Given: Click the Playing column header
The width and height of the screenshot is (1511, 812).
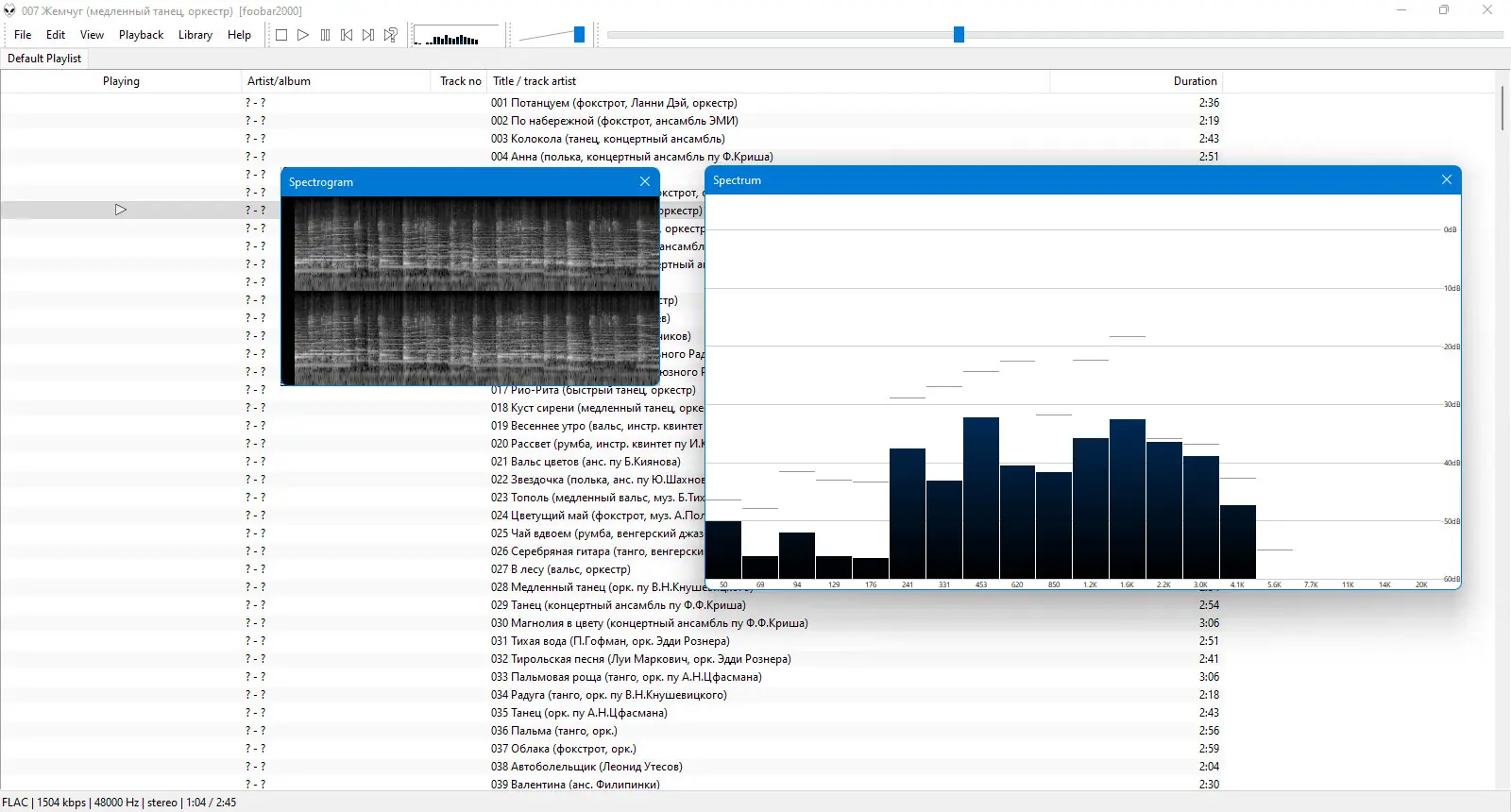Looking at the screenshot, I should 121,81.
